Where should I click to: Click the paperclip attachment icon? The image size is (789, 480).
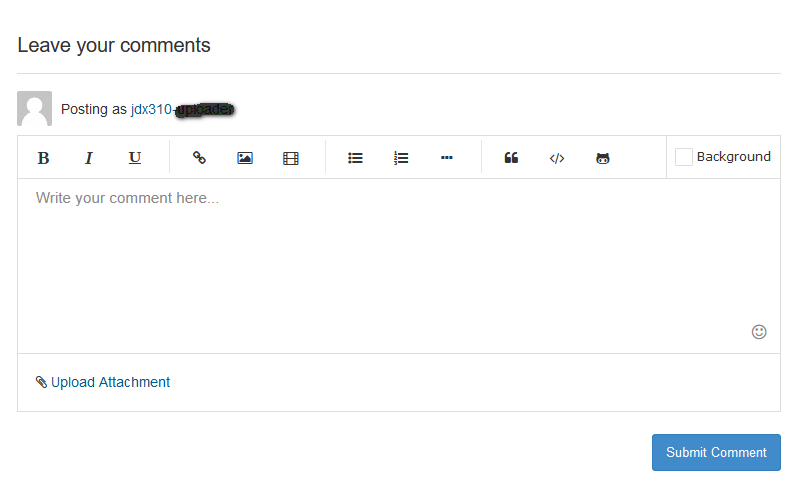click(x=41, y=382)
